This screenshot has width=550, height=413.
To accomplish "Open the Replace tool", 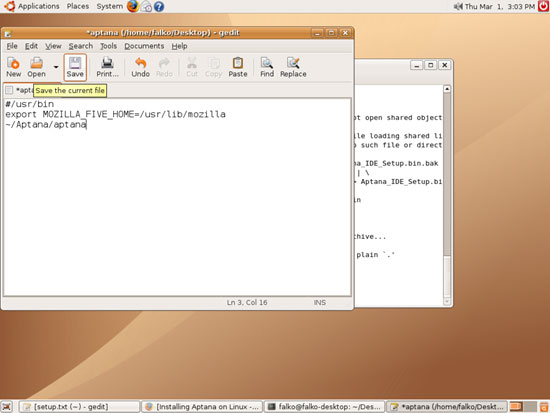I will pyautogui.click(x=293, y=67).
